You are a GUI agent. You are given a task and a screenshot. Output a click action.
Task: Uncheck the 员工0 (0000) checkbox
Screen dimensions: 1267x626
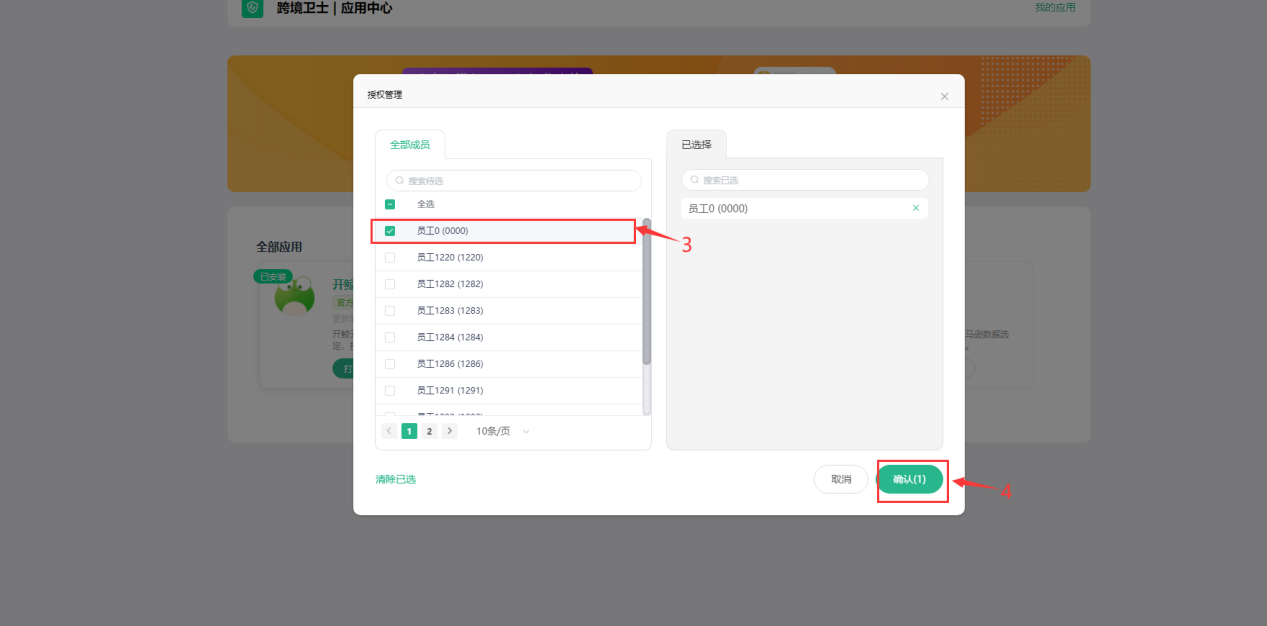pyautogui.click(x=390, y=231)
